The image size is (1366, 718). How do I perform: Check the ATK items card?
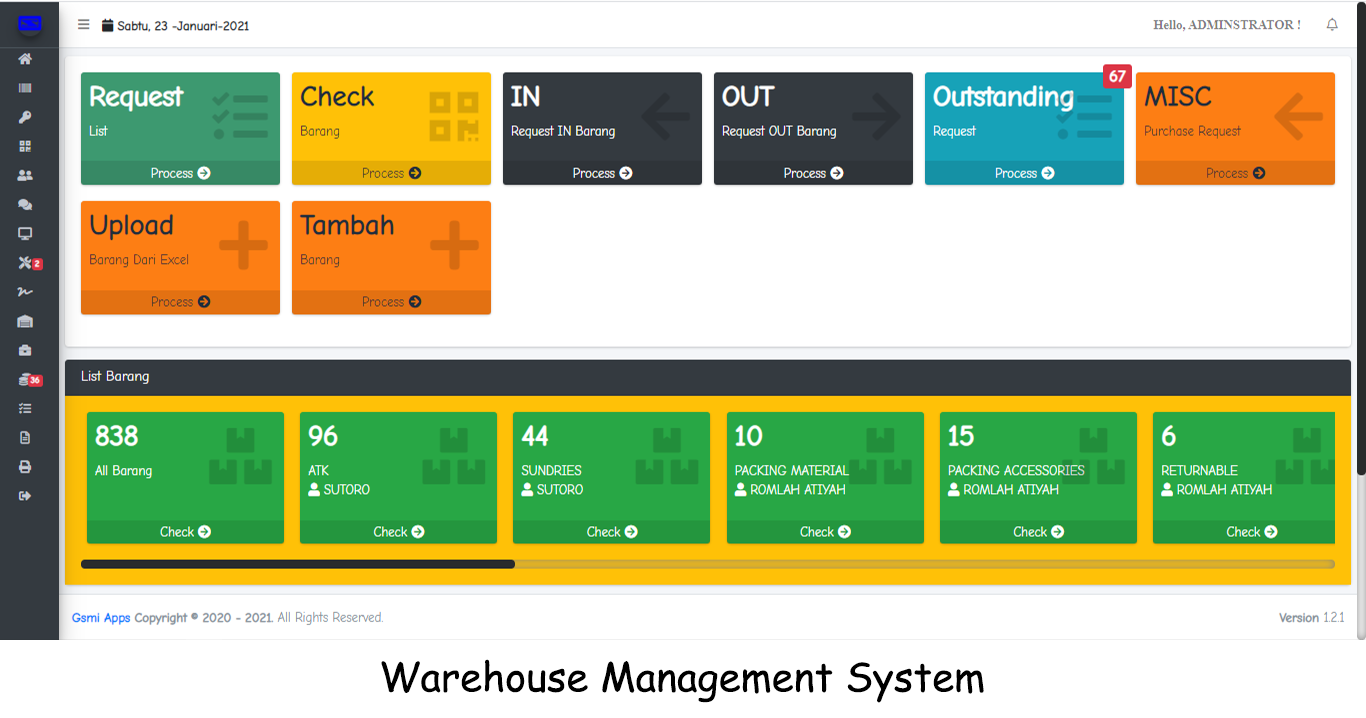[x=398, y=532]
